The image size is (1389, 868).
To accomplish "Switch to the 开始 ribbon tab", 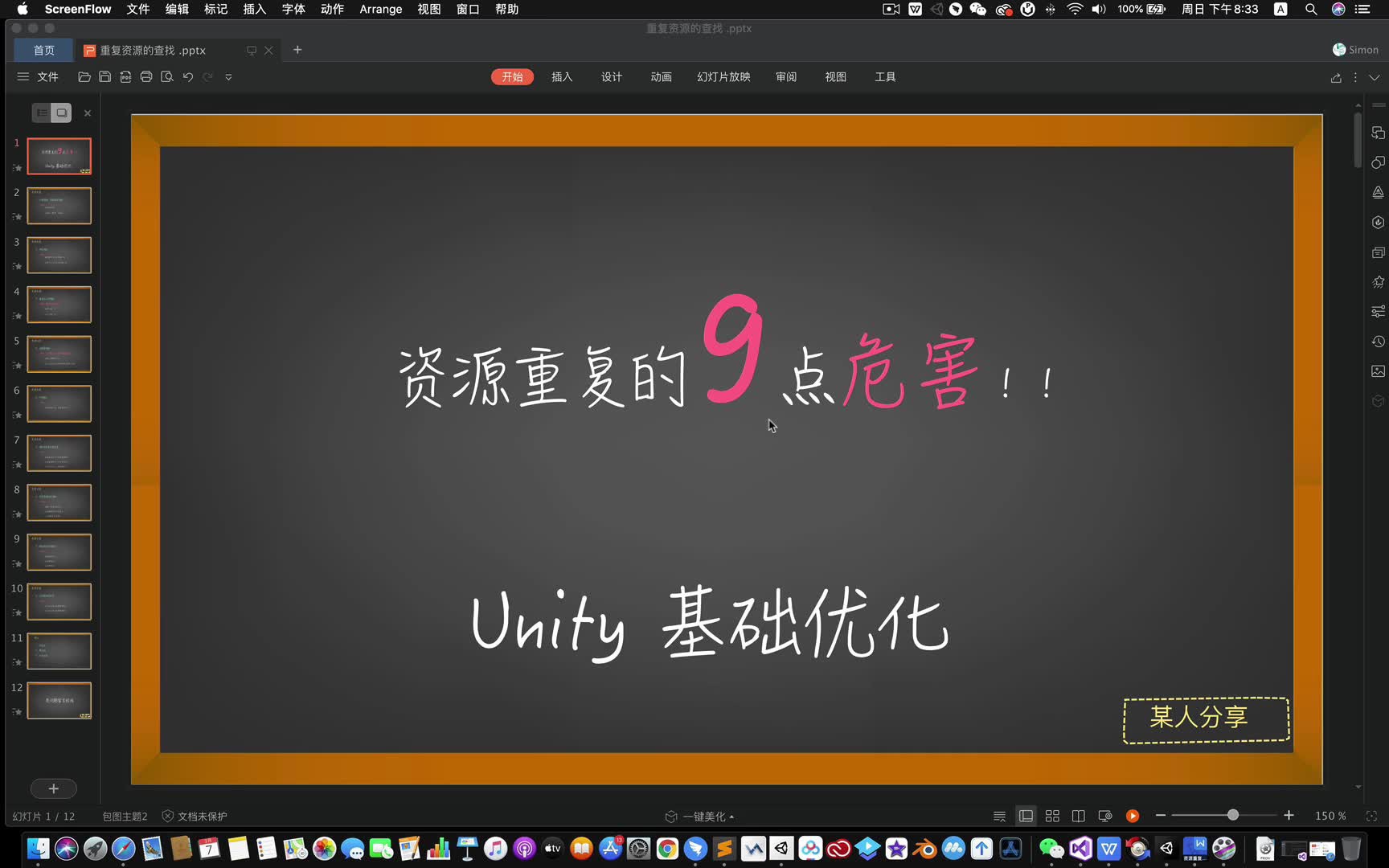I will (x=512, y=77).
